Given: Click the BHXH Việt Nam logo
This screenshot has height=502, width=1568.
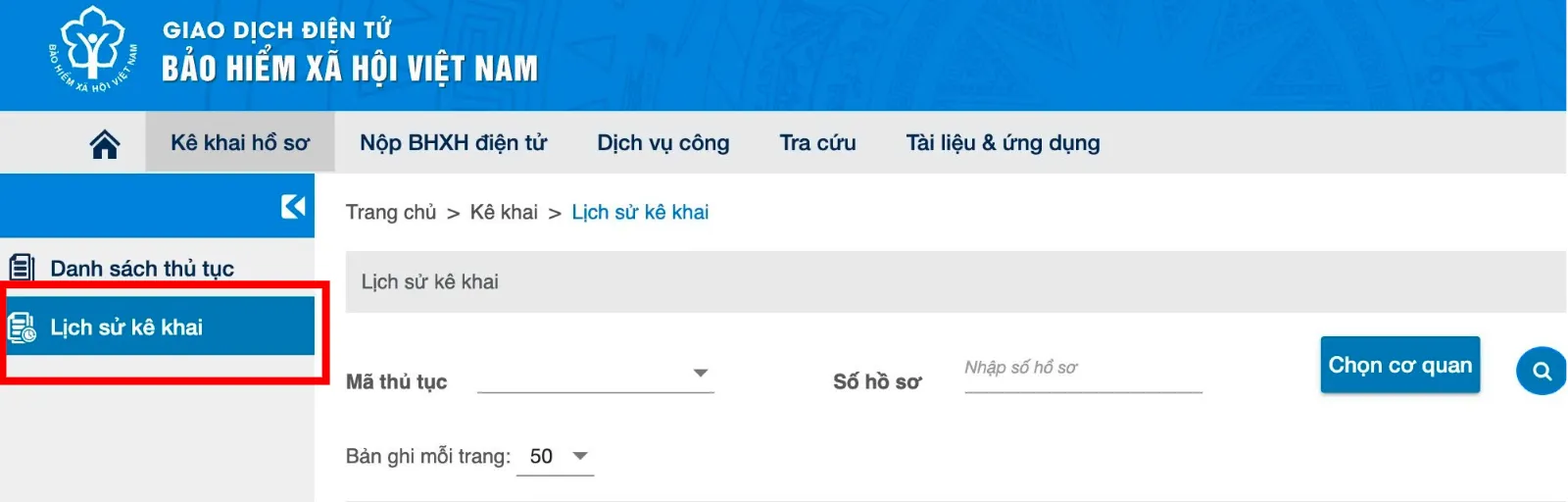Looking at the screenshot, I should [x=93, y=51].
